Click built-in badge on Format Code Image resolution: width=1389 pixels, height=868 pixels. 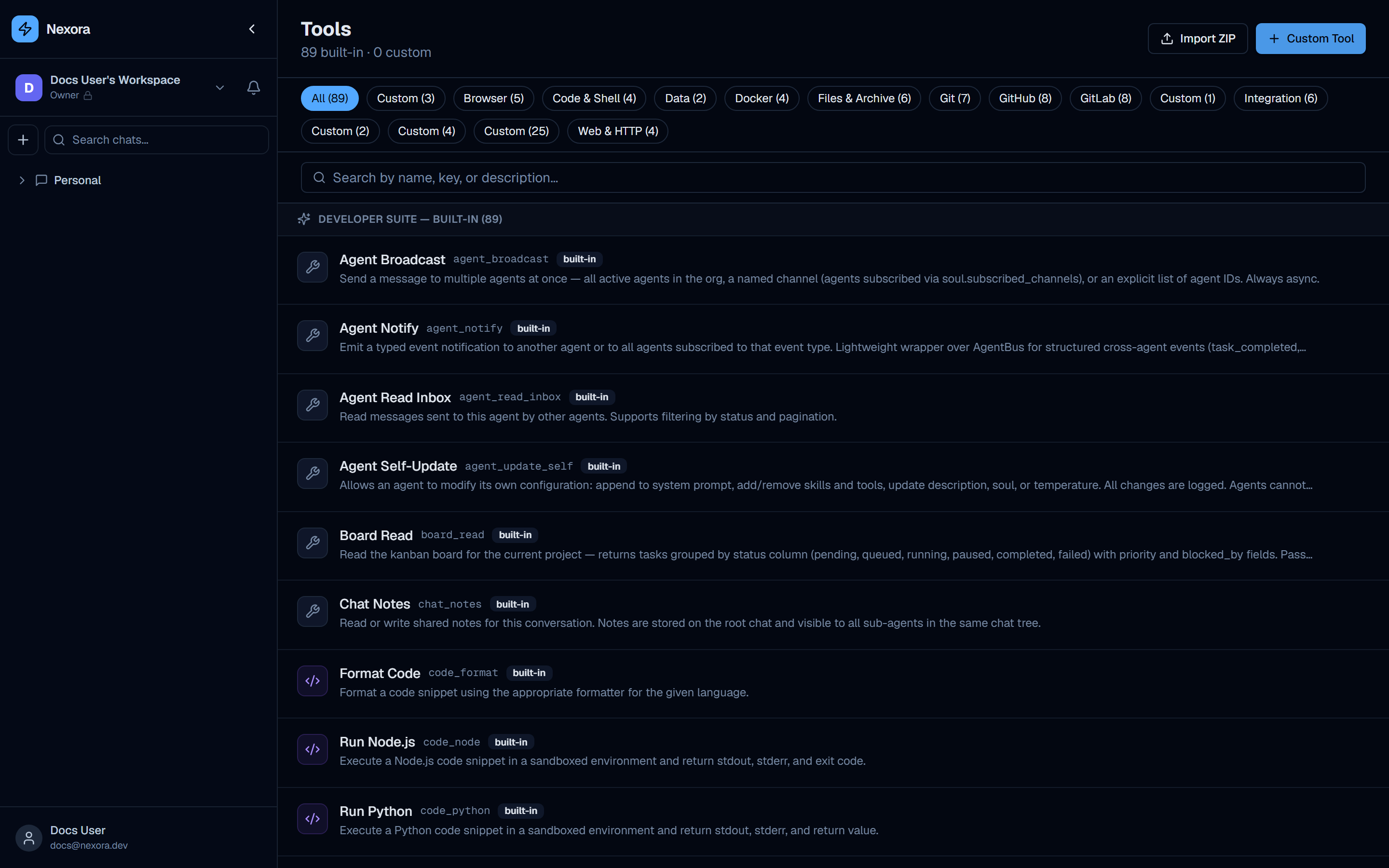click(x=529, y=672)
